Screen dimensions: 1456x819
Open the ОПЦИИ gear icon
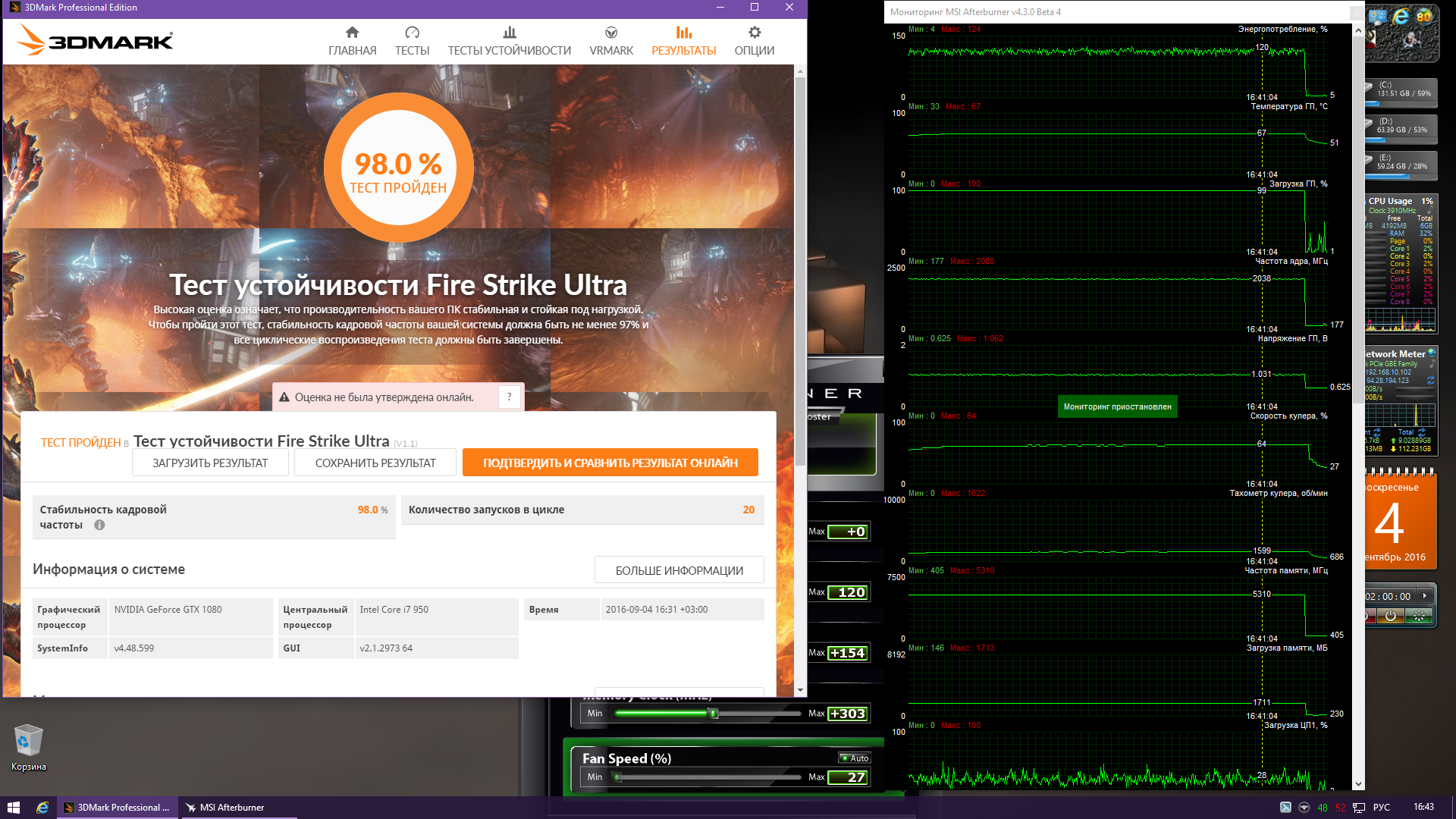[754, 33]
